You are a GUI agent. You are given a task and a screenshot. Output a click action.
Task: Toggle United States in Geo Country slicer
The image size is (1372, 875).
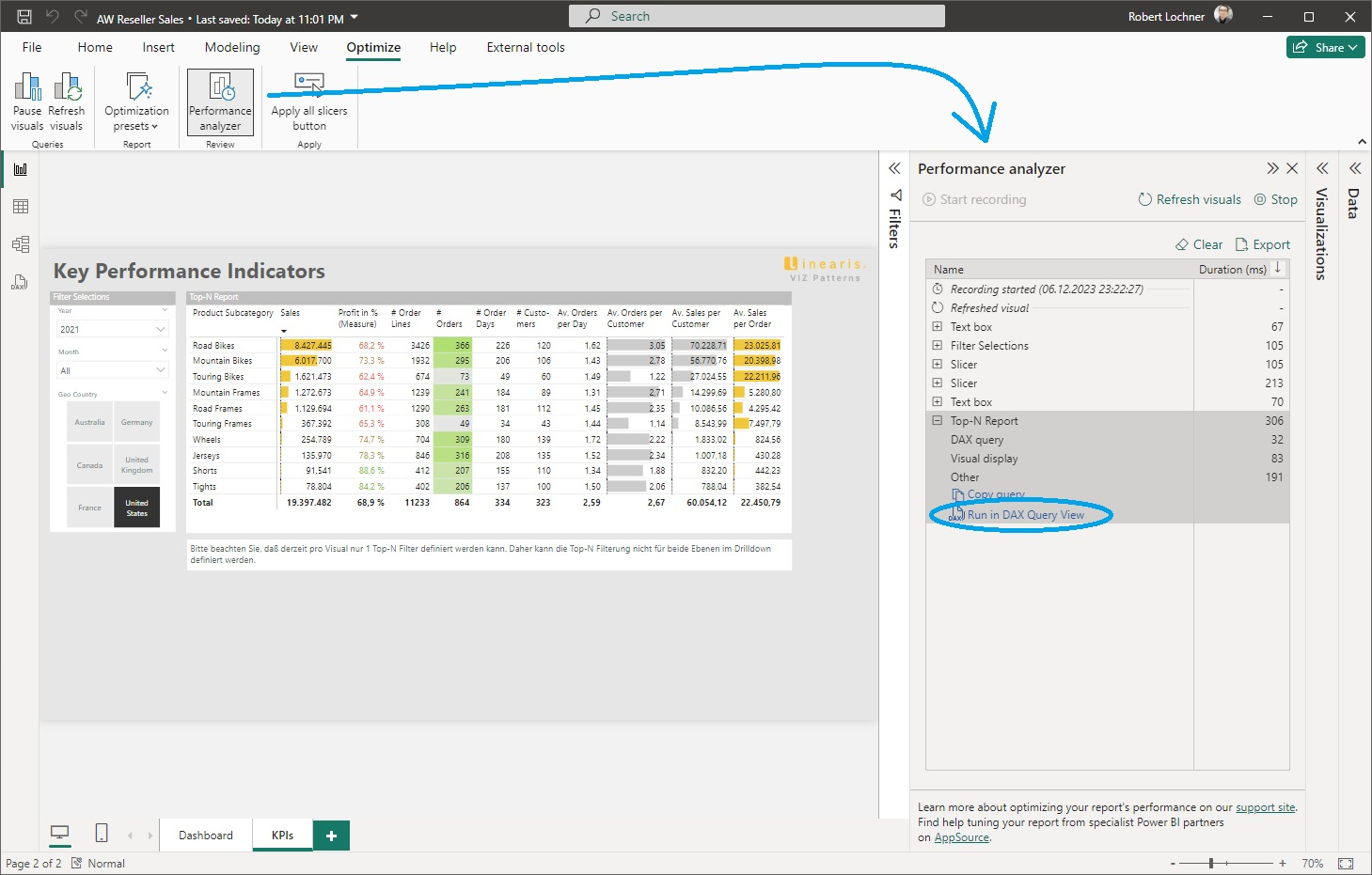136,507
